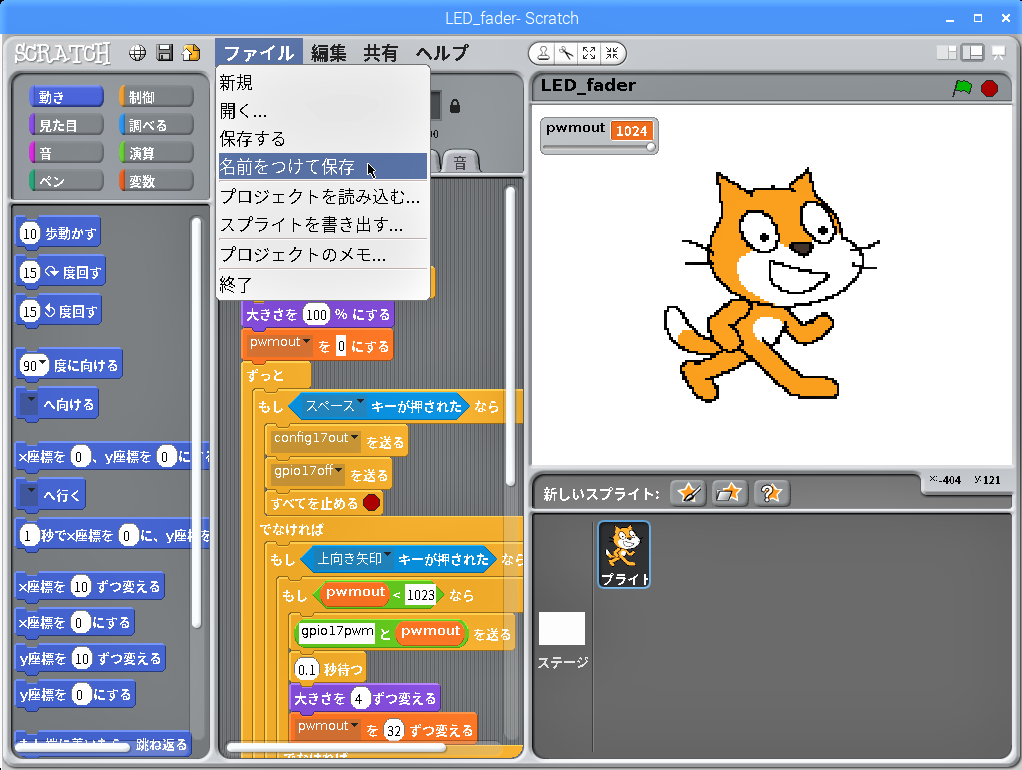Toggle the sprite lock icon
1022x770 pixels.
[455, 106]
